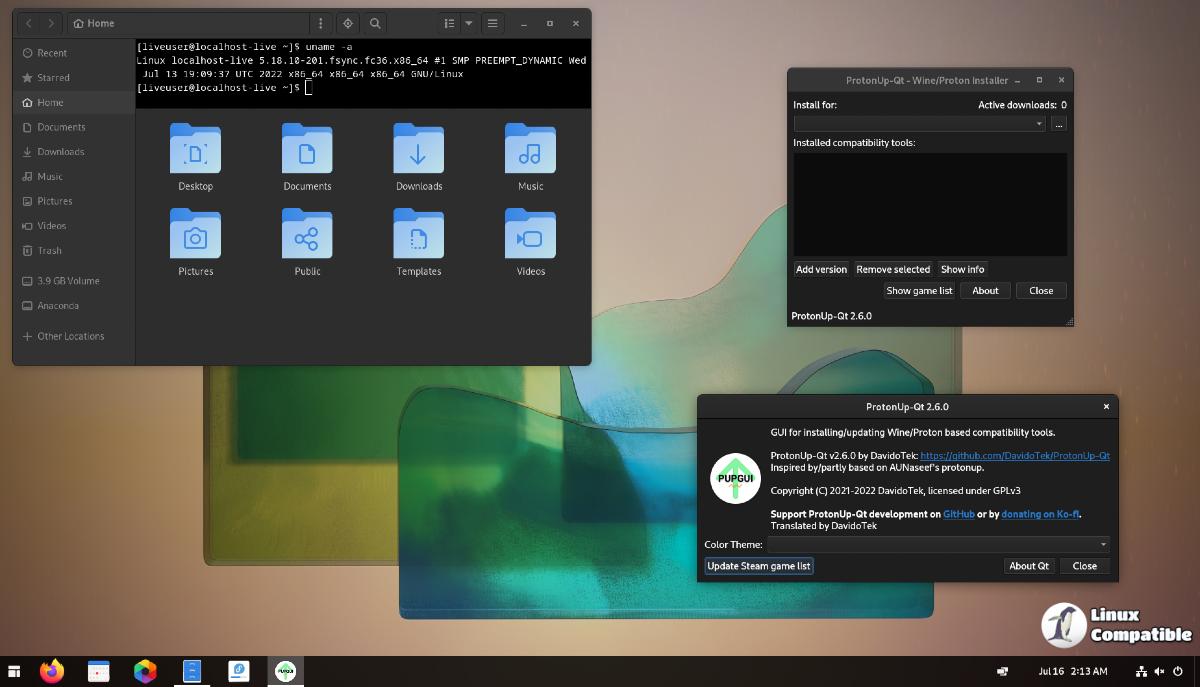Select Trash in the sidebar
This screenshot has width=1200, height=687.
tap(49, 251)
